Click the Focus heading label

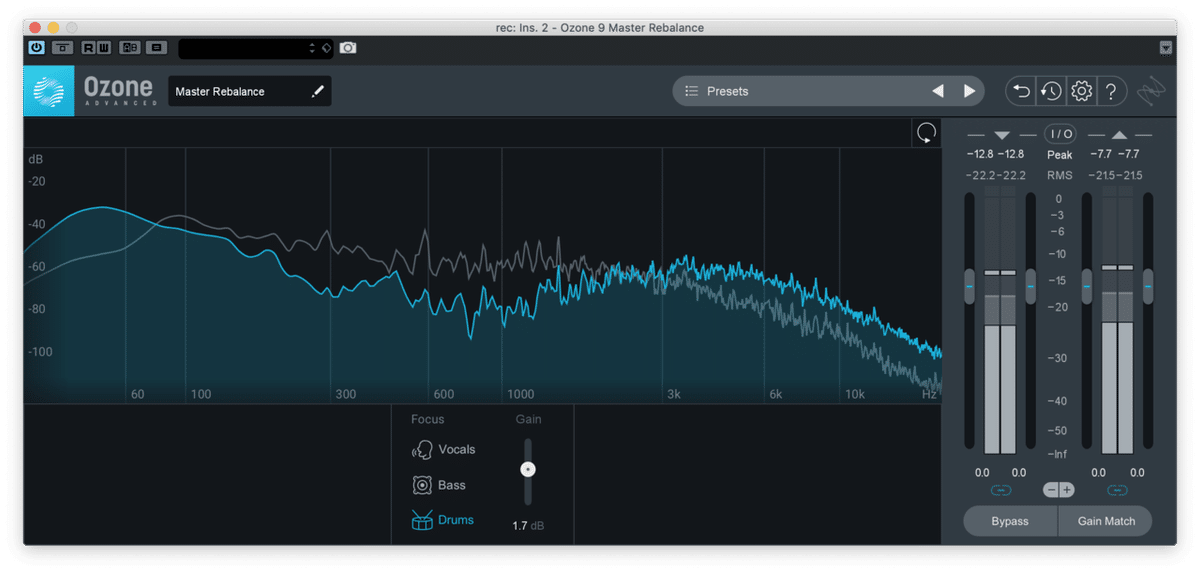[x=428, y=419]
